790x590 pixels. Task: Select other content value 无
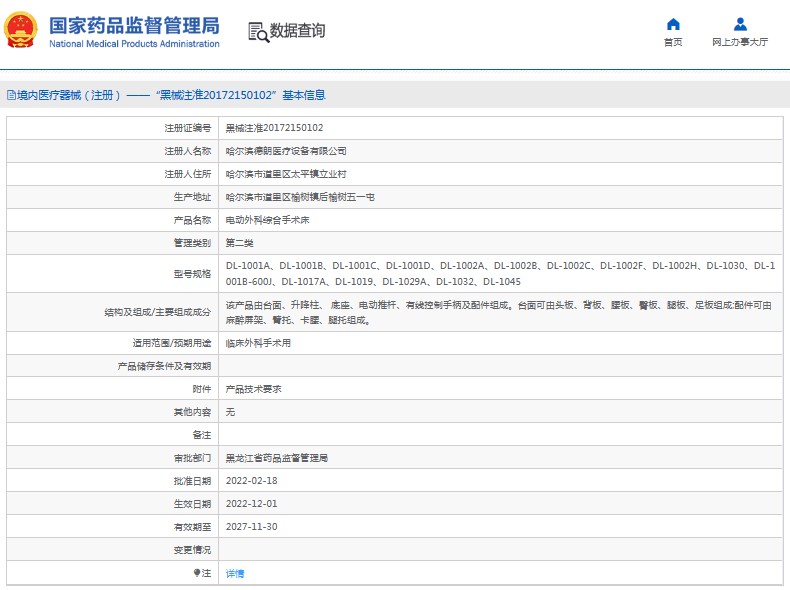(230, 412)
